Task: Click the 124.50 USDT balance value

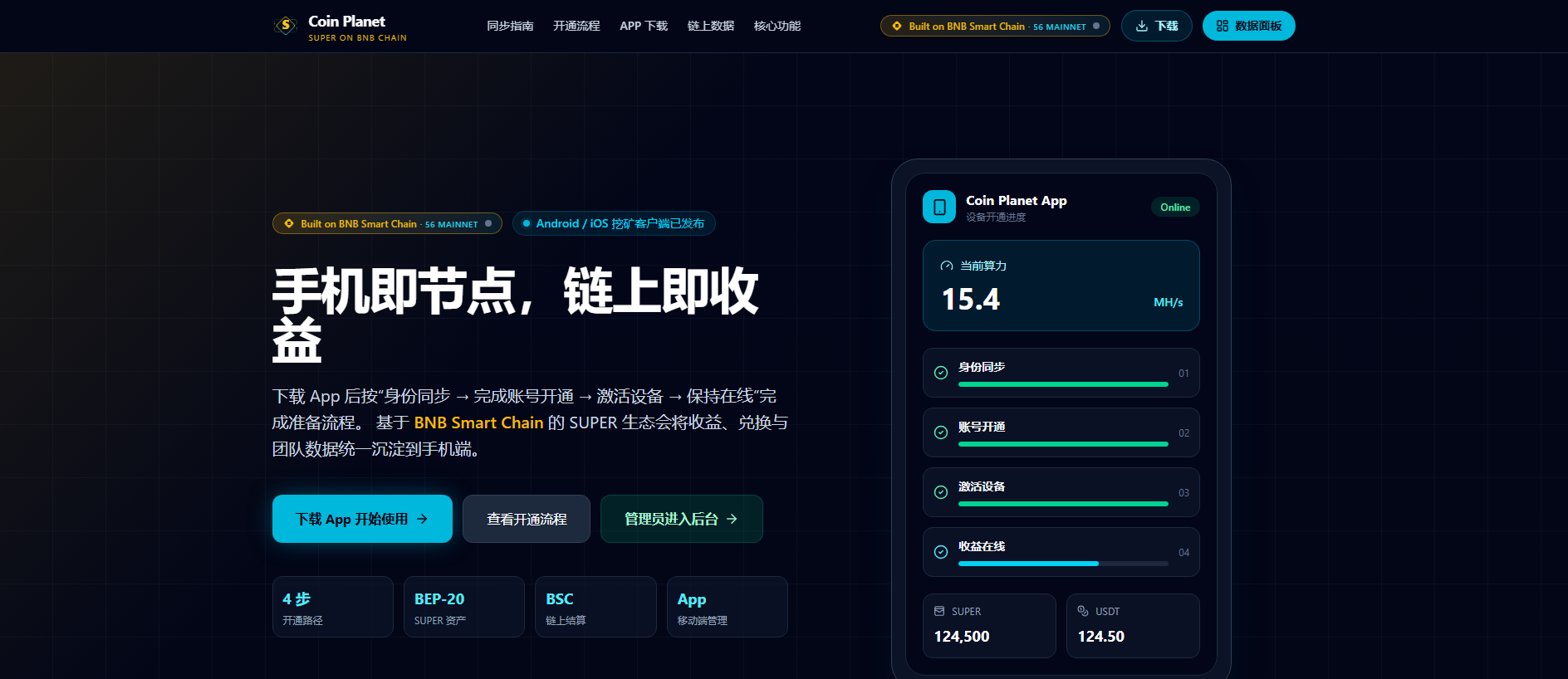Action: [1101, 637]
